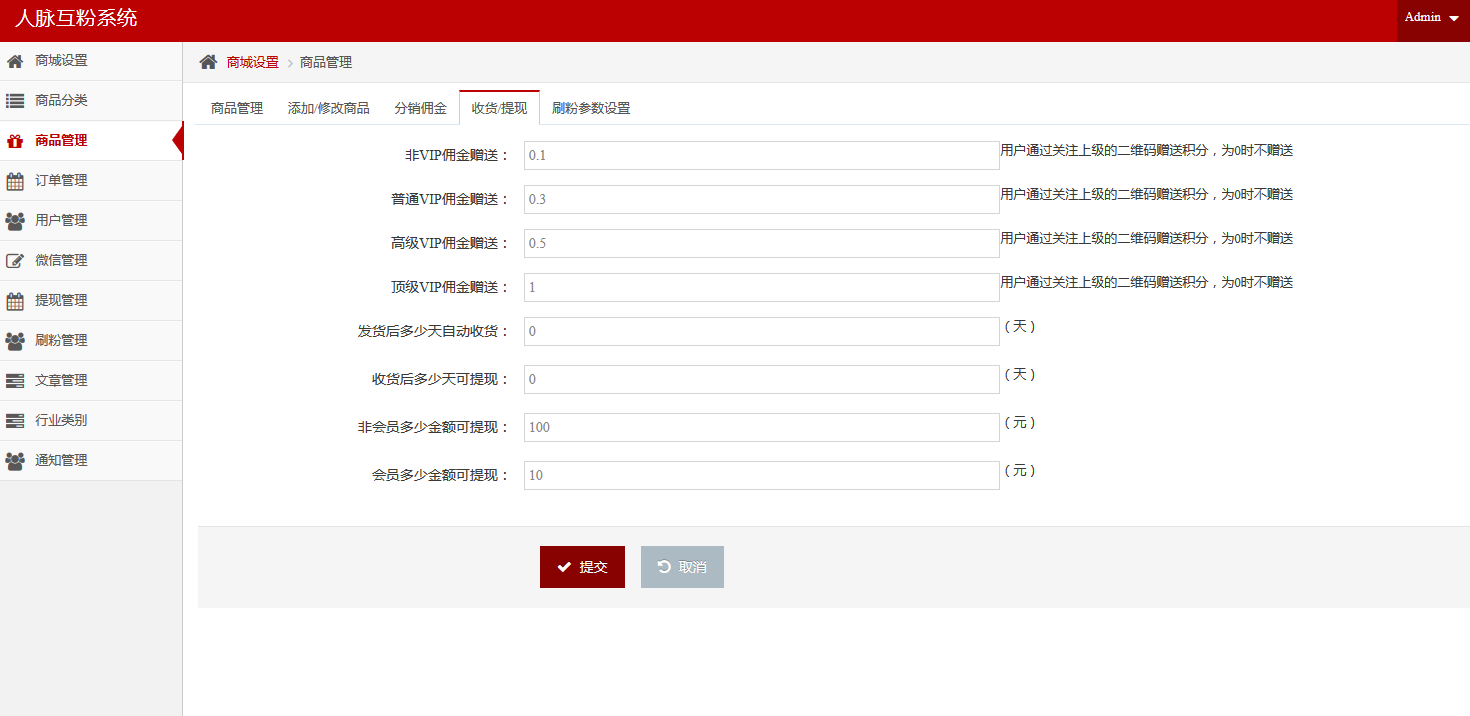Open the Admin user dropdown menu
The height and width of the screenshot is (716, 1470).
coord(1432,18)
